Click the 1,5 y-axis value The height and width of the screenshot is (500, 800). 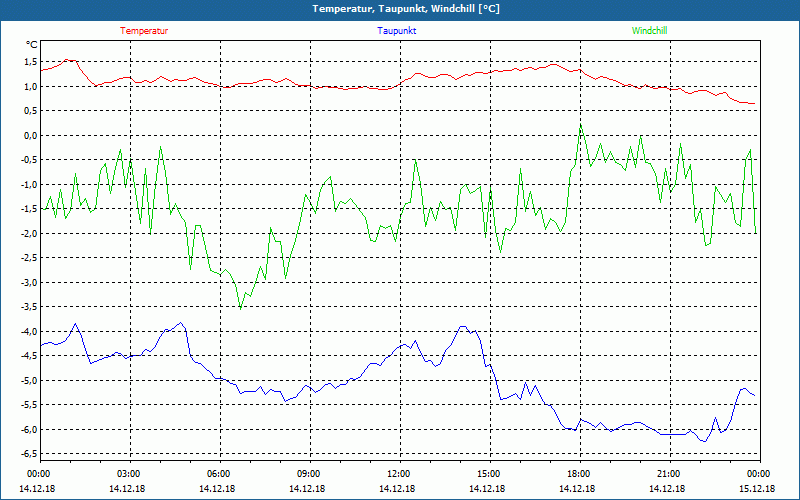[x=31, y=62]
